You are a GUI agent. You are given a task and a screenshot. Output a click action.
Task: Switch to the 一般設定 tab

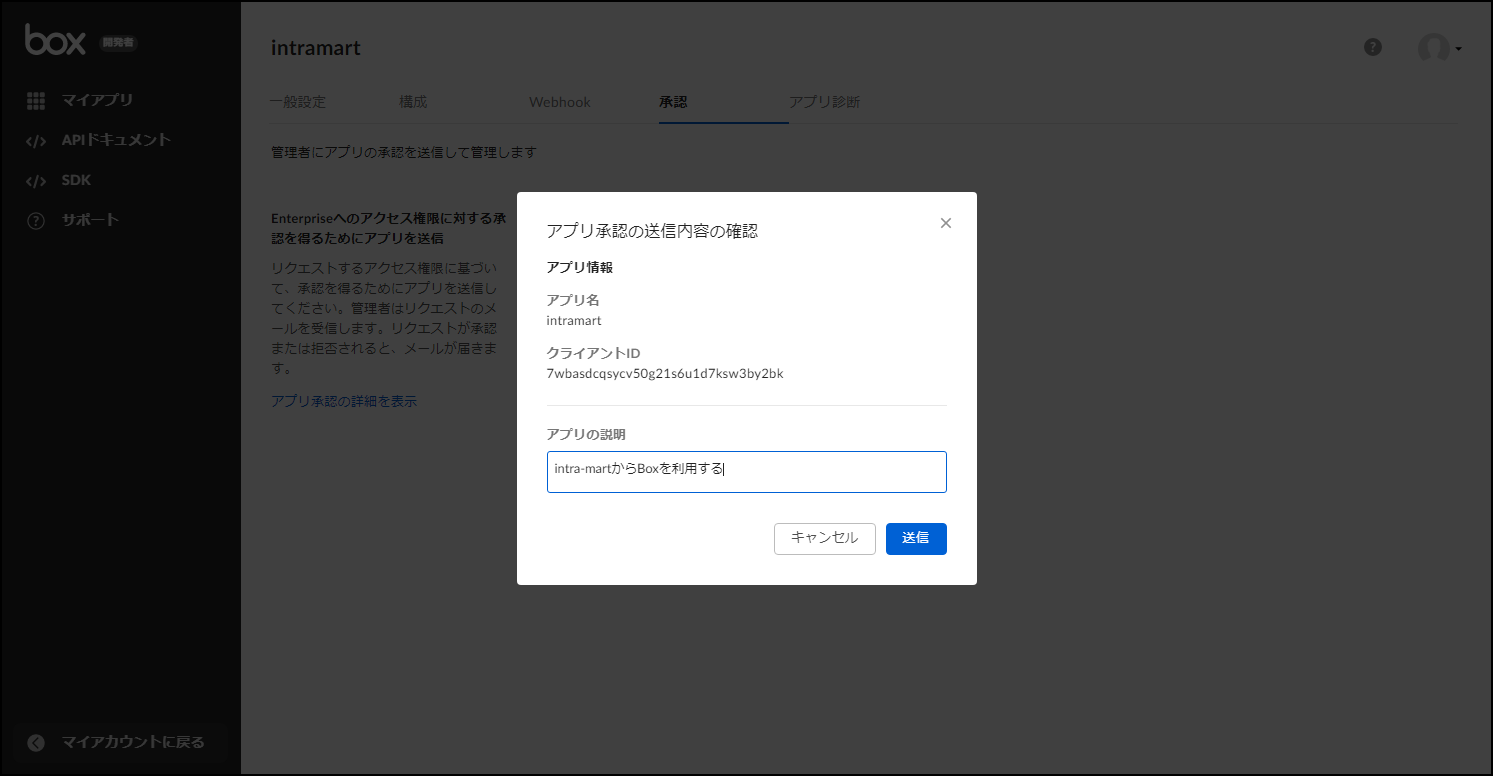298,102
